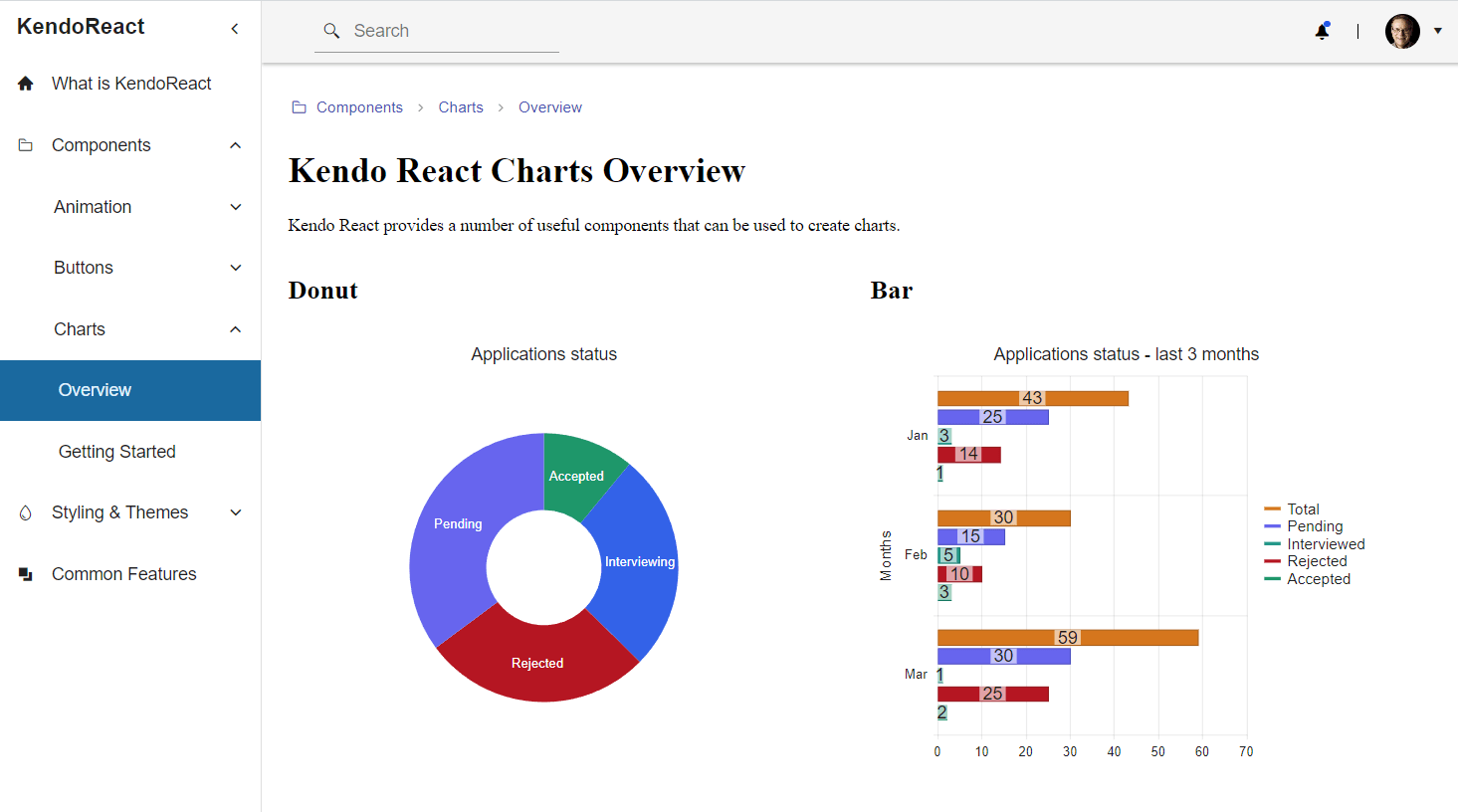
Task: Click the 'Applications status' donut chart title
Action: (x=543, y=354)
